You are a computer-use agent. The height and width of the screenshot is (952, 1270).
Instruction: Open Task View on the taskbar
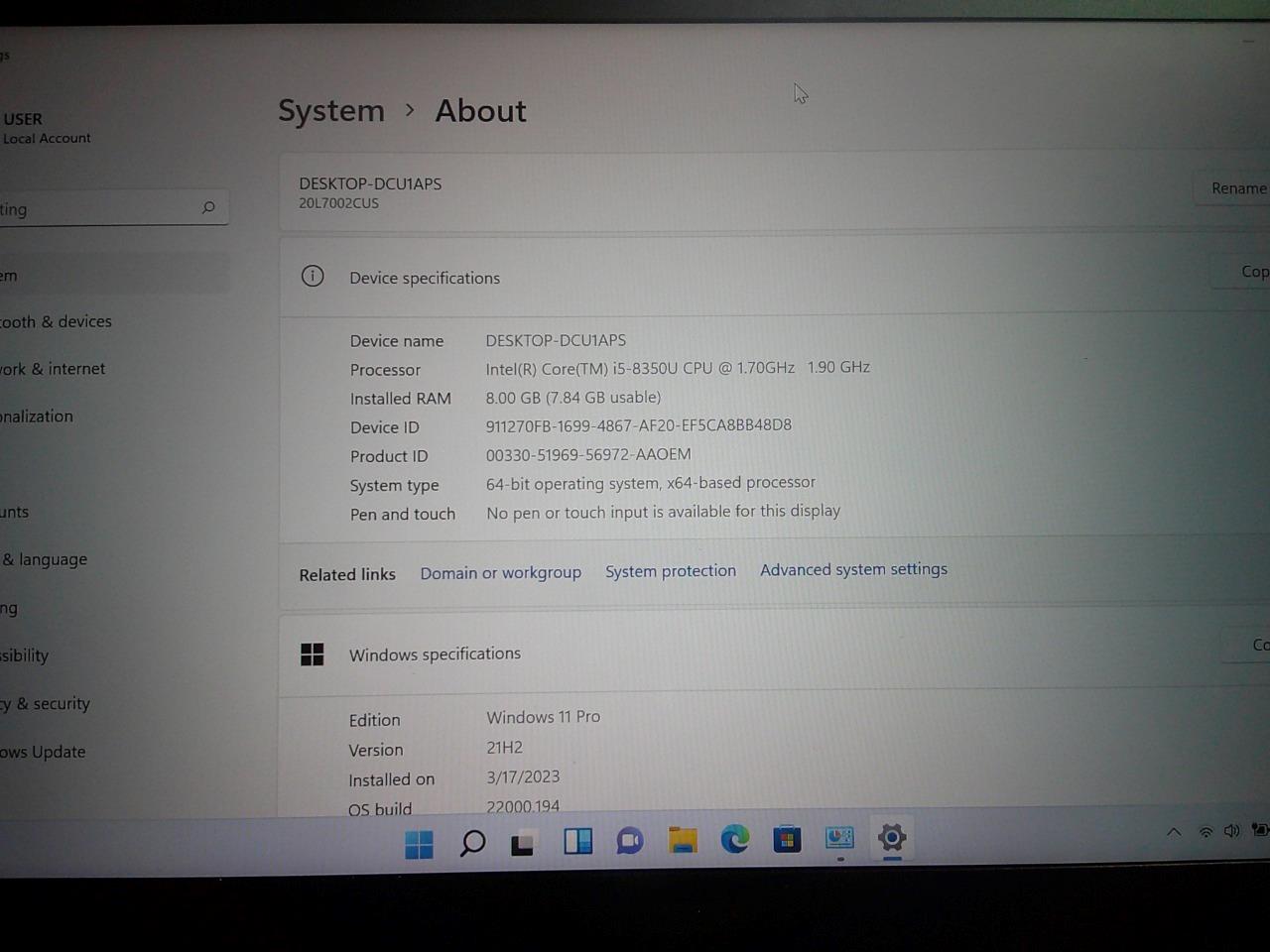click(x=523, y=843)
